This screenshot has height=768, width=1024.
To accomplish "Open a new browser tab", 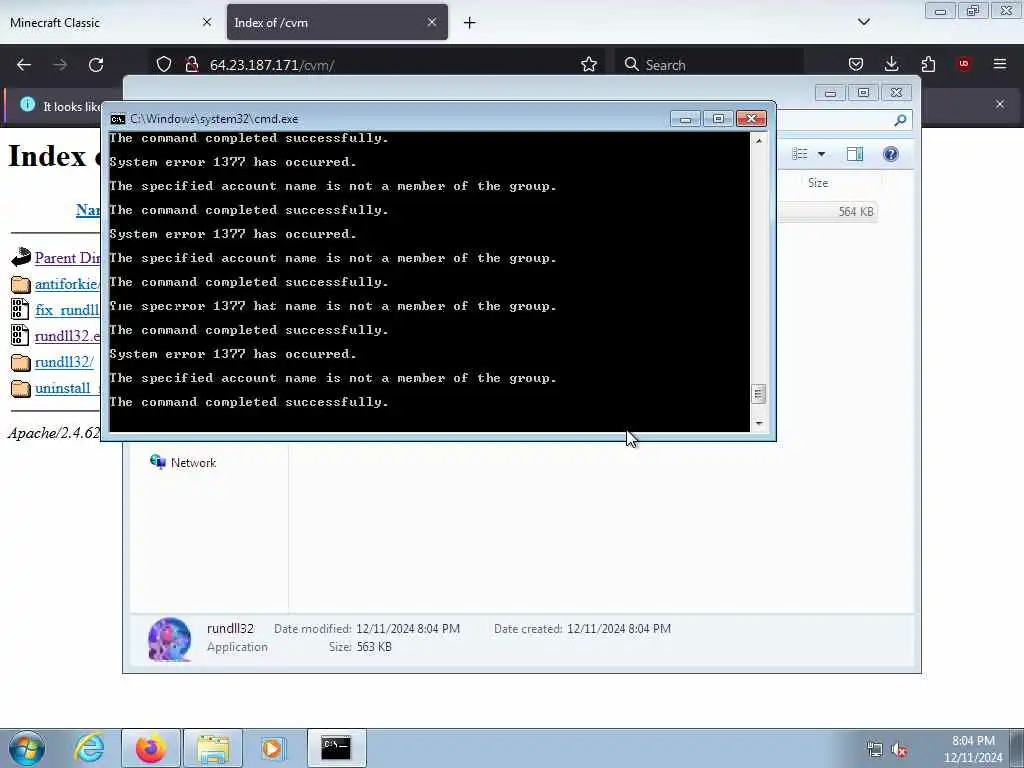I will coord(470,23).
